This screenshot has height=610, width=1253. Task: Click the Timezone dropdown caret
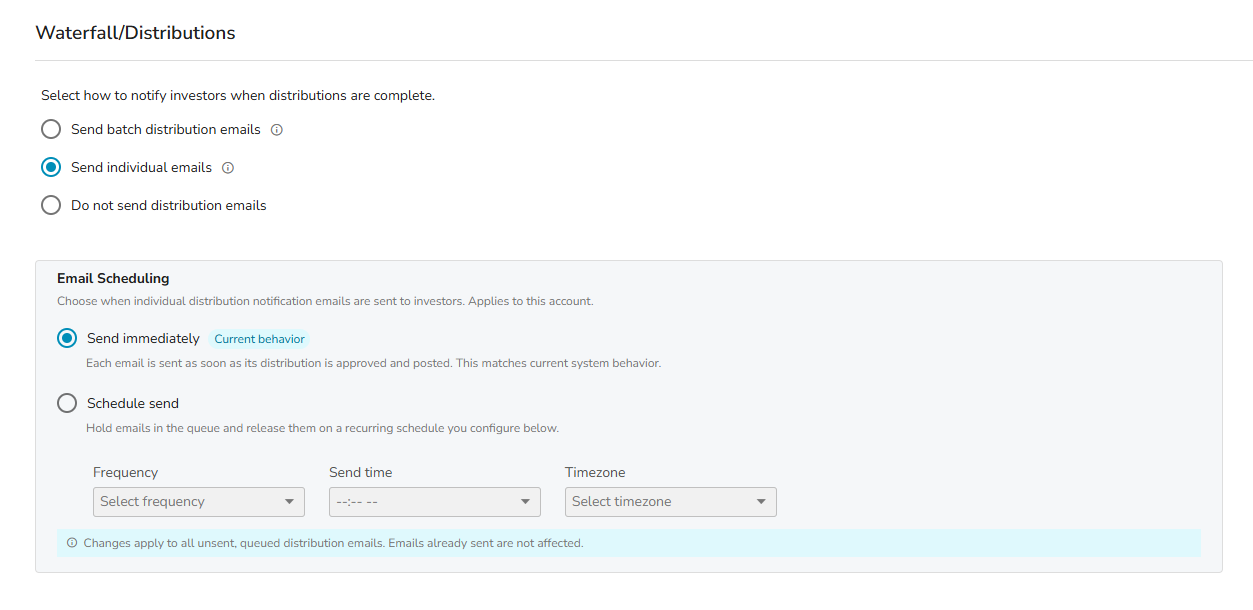coord(762,502)
